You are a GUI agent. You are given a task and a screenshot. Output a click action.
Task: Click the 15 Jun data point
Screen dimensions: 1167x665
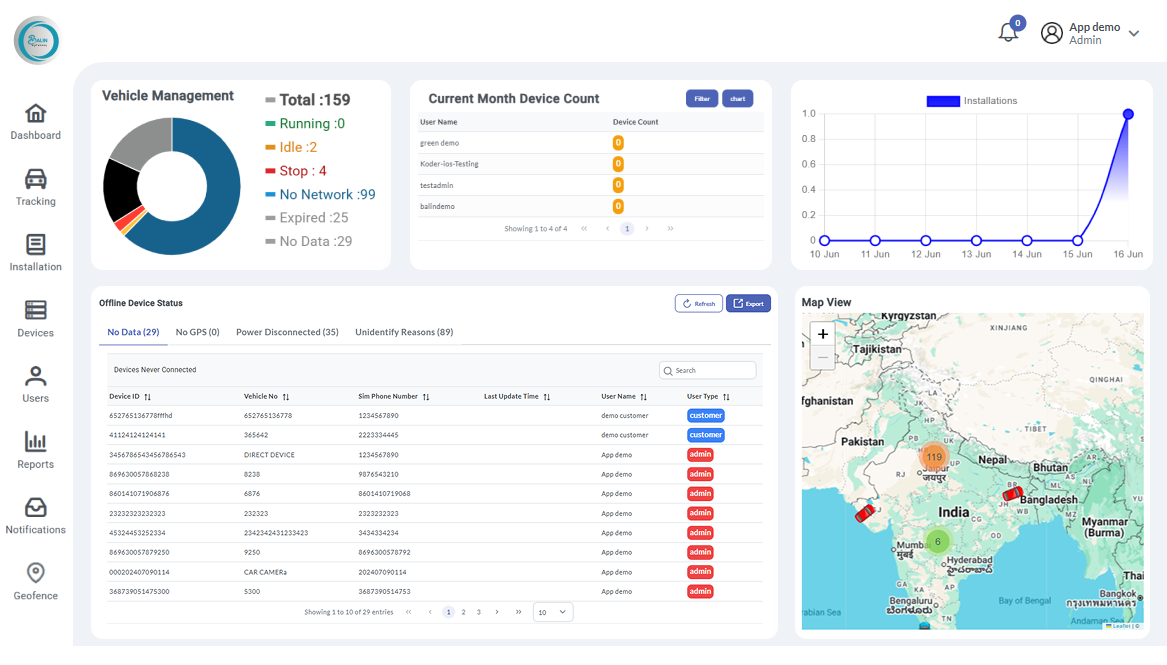(x=1078, y=240)
